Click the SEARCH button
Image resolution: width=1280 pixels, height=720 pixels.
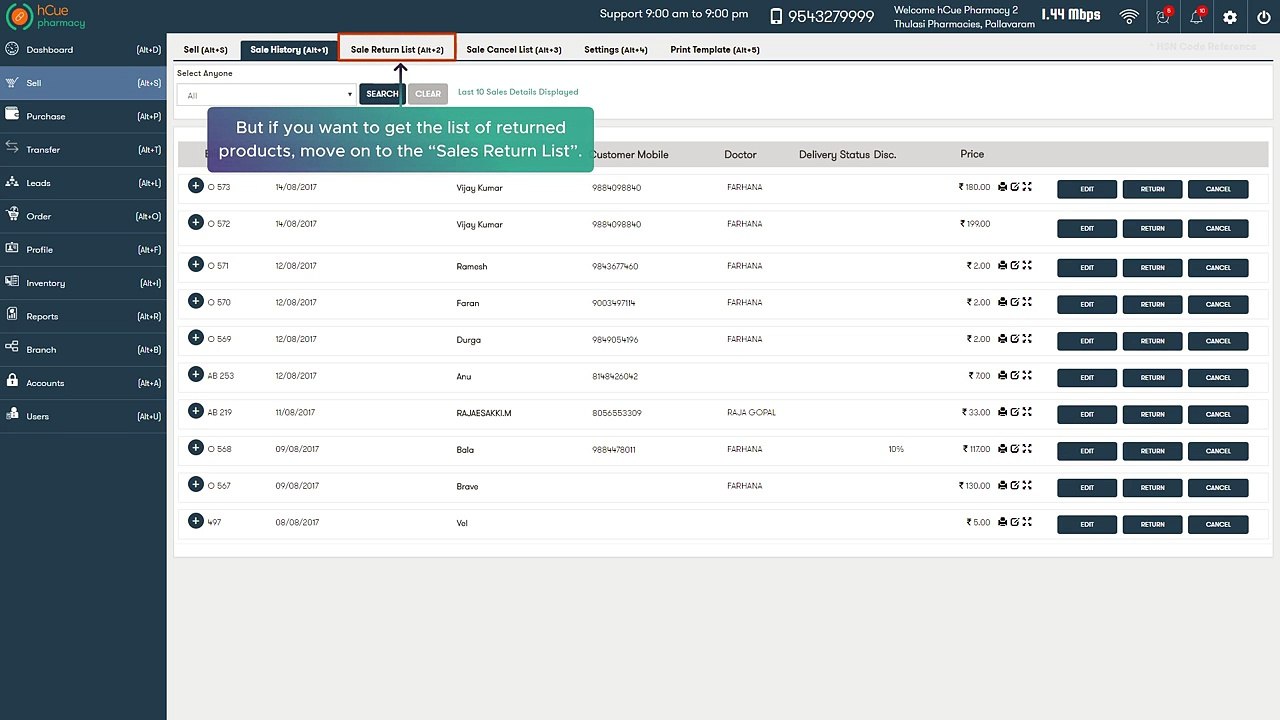click(382, 94)
